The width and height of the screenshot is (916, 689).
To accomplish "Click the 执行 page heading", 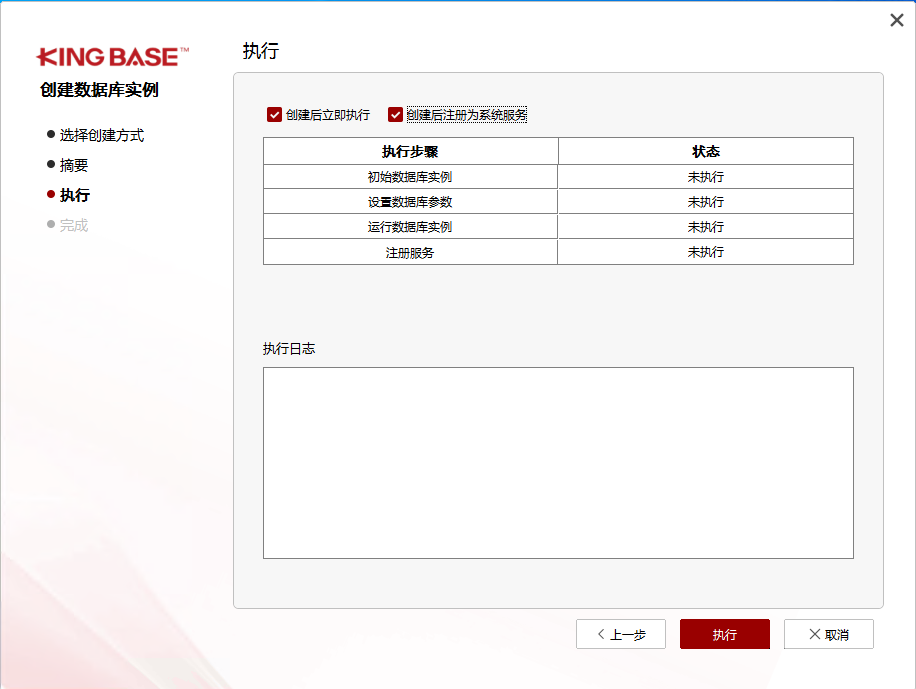I will click(261, 51).
